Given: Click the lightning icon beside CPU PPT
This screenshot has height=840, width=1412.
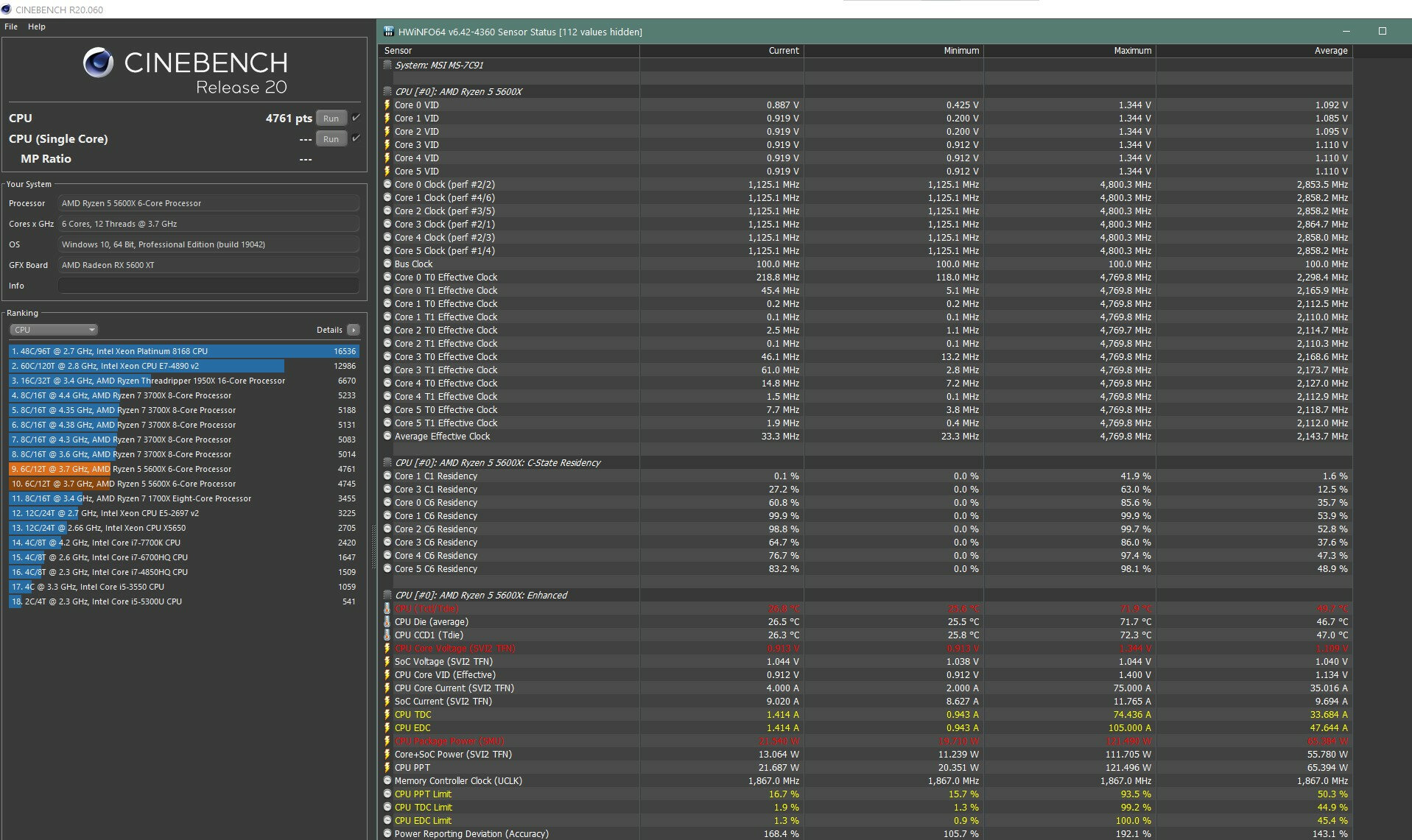Looking at the screenshot, I should [387, 768].
